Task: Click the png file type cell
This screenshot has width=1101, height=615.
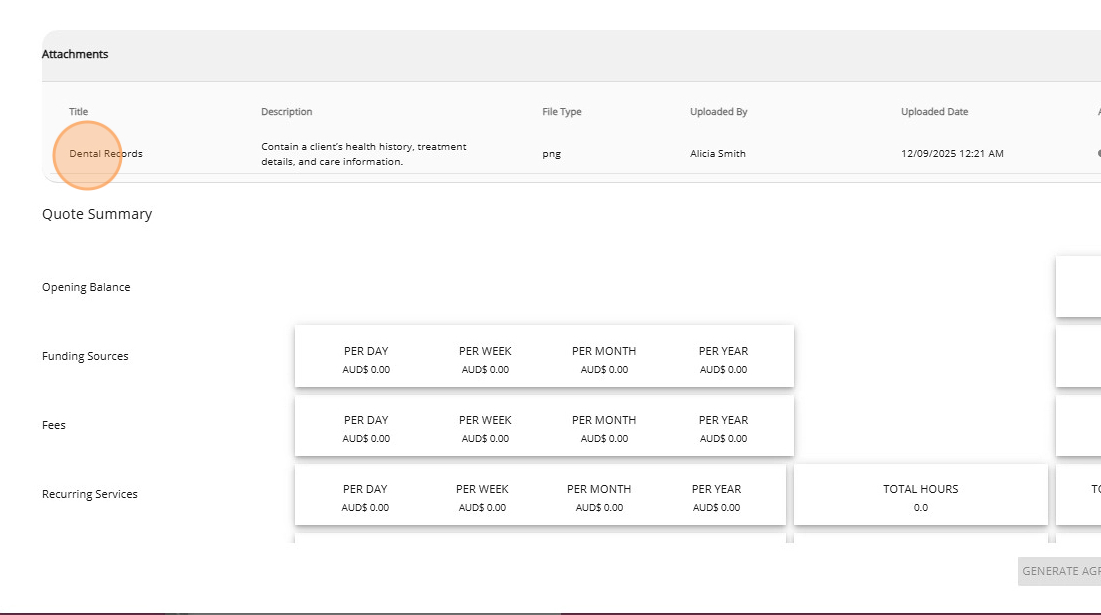Action: tap(551, 154)
